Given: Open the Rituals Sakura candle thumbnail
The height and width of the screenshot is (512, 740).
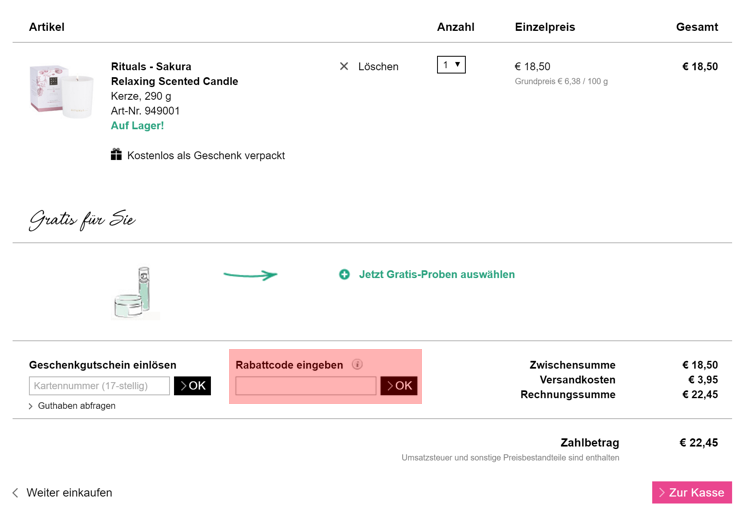Looking at the screenshot, I should pos(61,91).
